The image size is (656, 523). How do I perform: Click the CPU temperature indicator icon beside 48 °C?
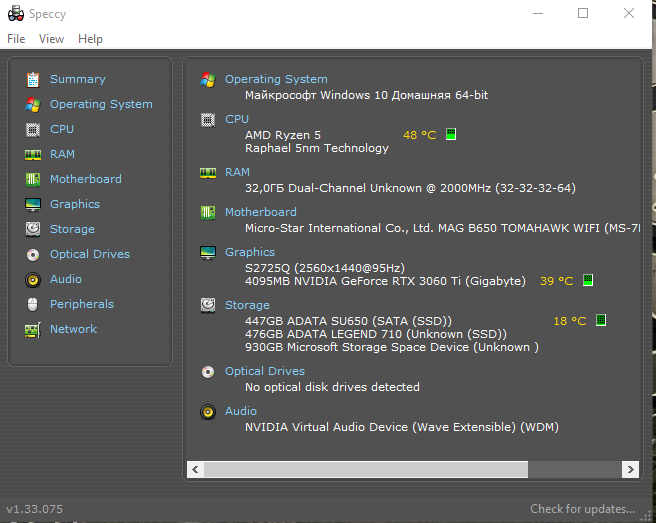point(451,134)
